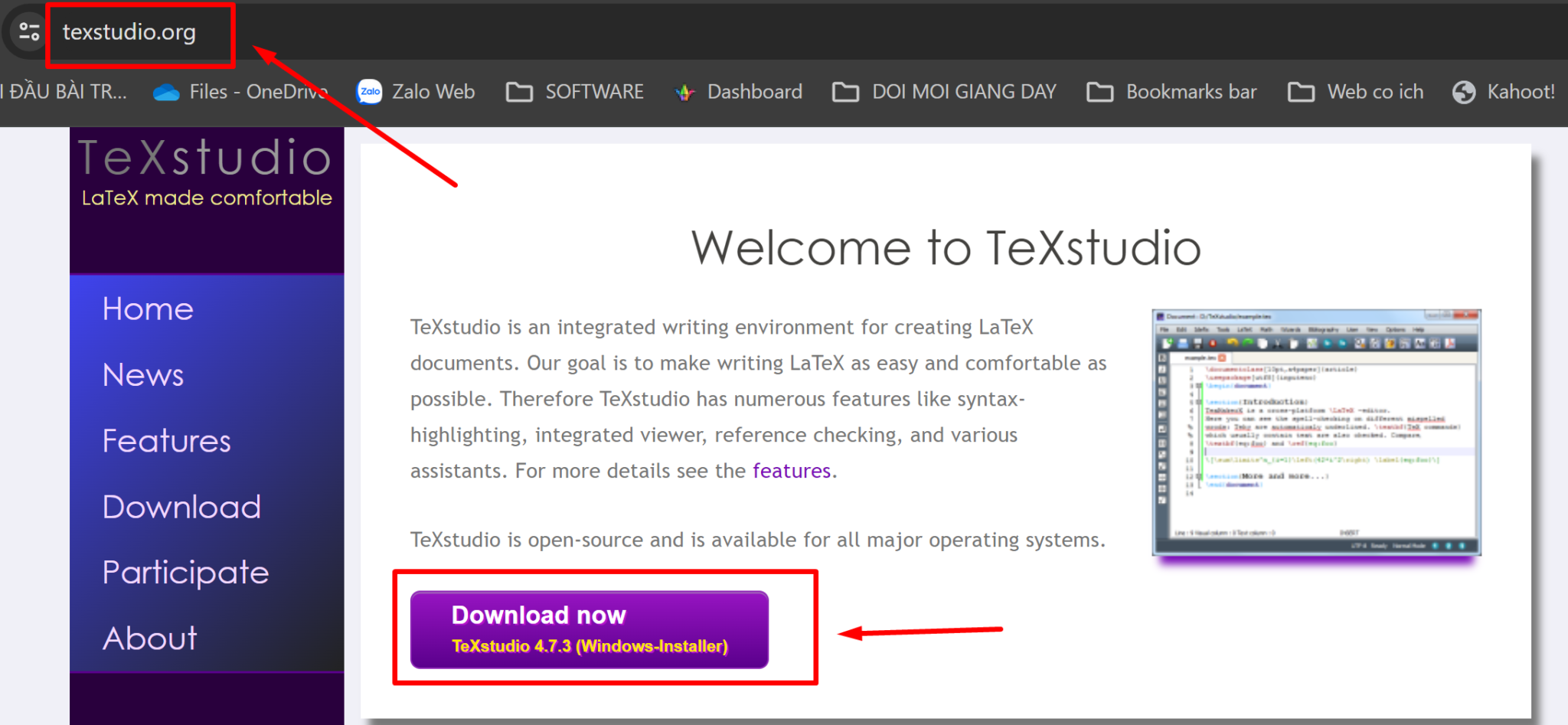Open the News section in sidebar

coord(143,375)
